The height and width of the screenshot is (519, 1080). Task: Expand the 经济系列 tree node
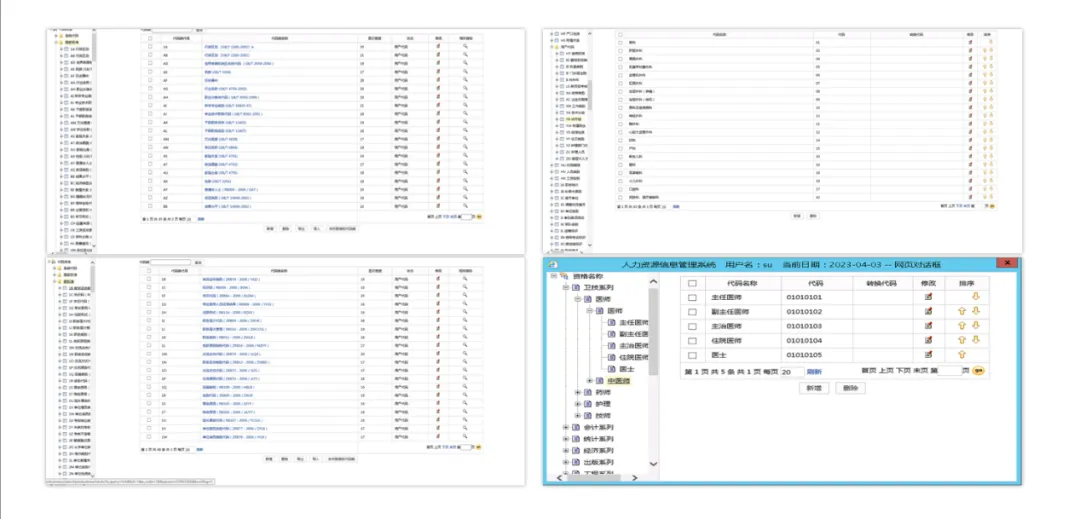(x=565, y=451)
